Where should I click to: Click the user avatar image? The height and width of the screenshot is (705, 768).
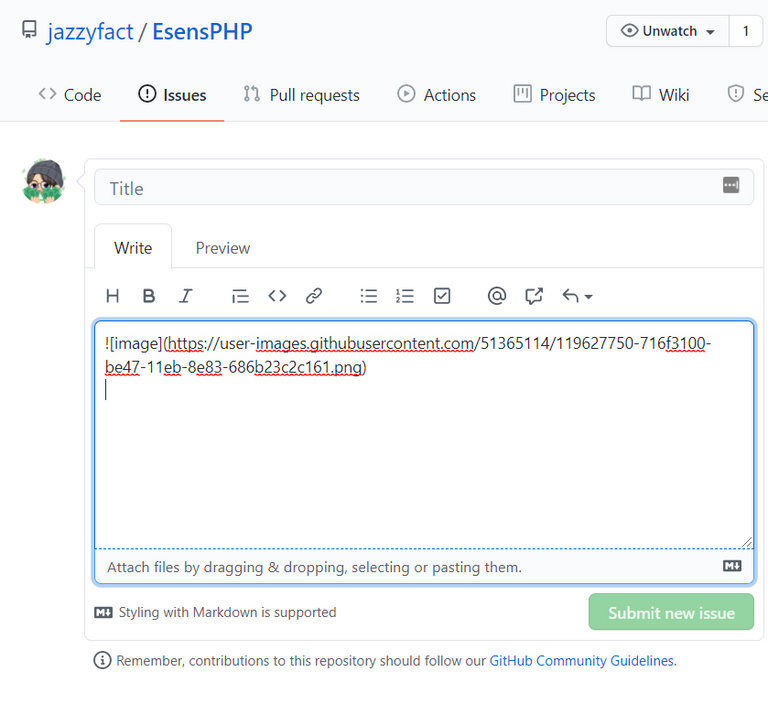(x=44, y=180)
